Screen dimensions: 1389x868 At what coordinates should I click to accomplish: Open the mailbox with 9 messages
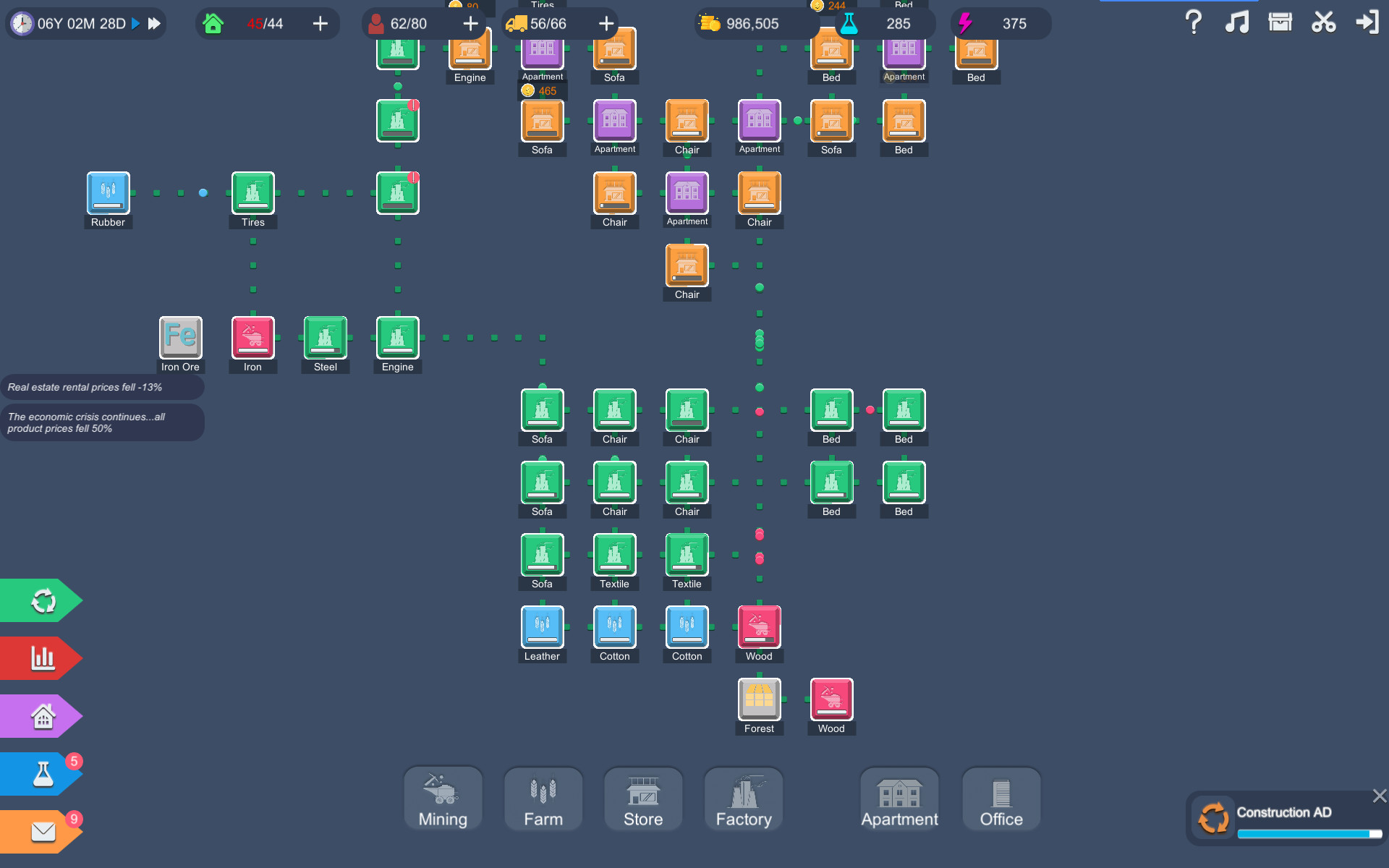[41, 831]
